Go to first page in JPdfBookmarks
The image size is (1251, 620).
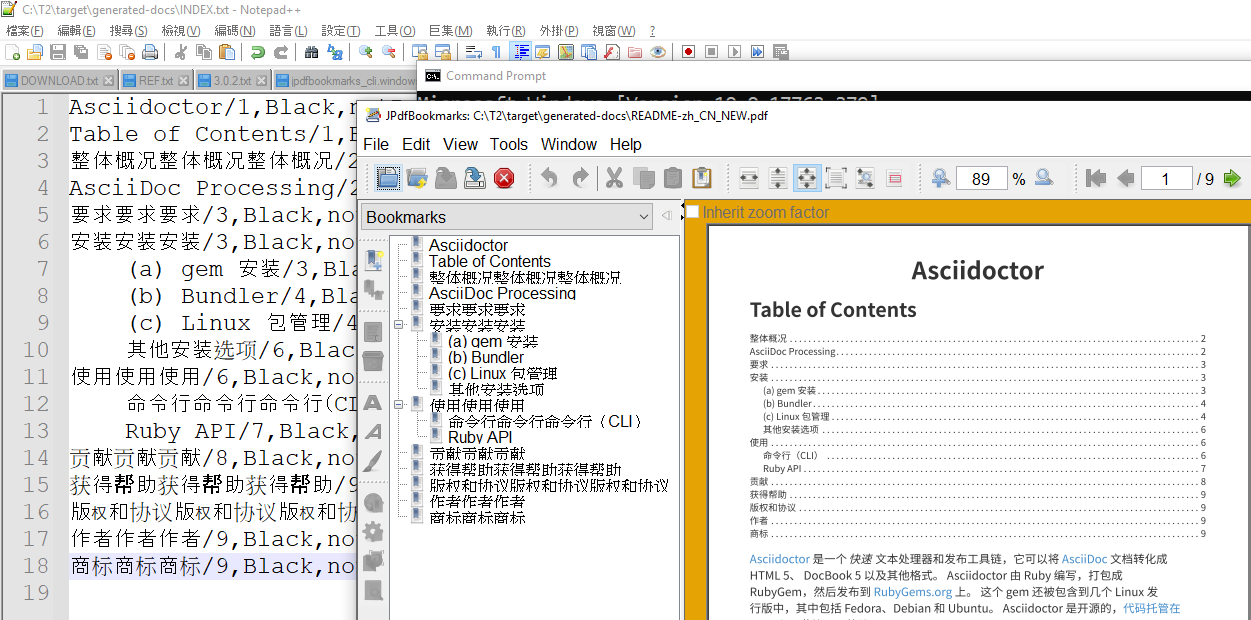point(1096,178)
